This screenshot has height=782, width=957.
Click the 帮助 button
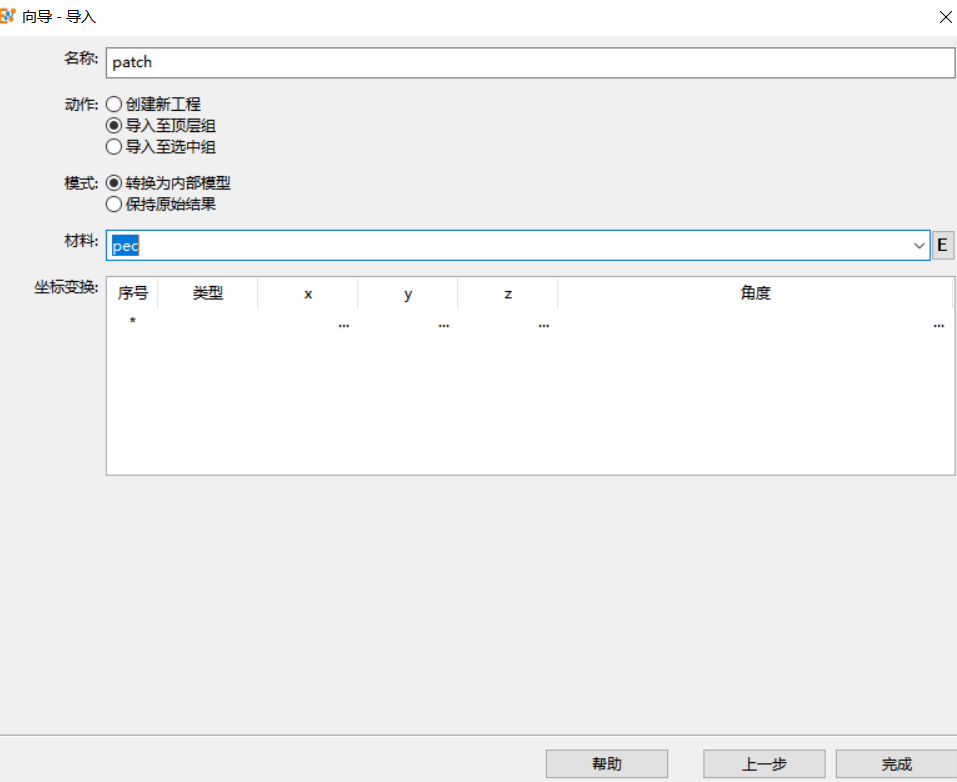point(607,764)
